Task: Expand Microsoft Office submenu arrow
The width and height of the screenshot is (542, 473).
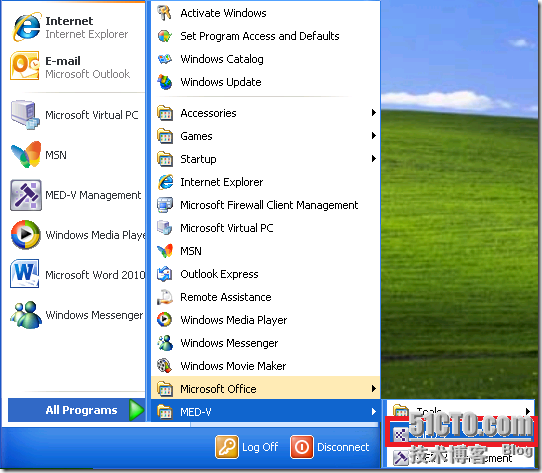Action: click(373, 389)
